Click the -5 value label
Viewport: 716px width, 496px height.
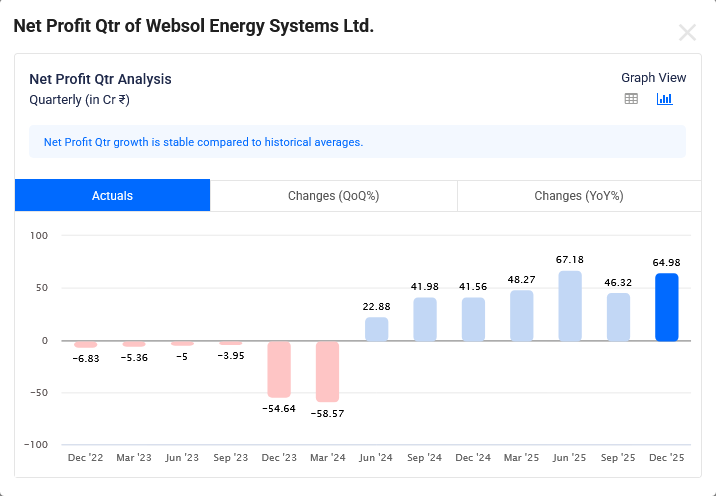point(182,357)
